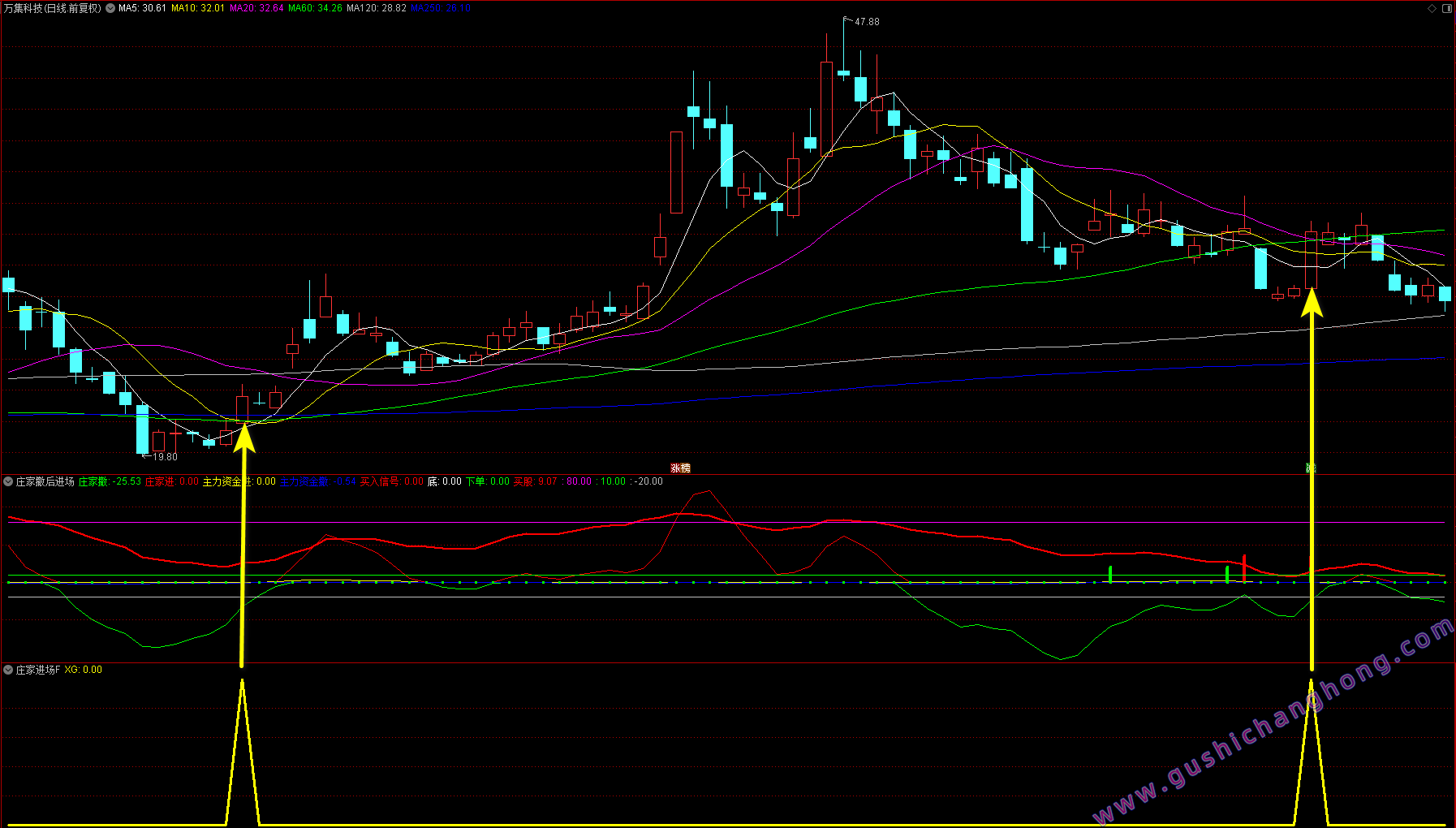This screenshot has height=828, width=1456.
Task: Click the green event marker below the recent candles
Action: pyautogui.click(x=1310, y=468)
